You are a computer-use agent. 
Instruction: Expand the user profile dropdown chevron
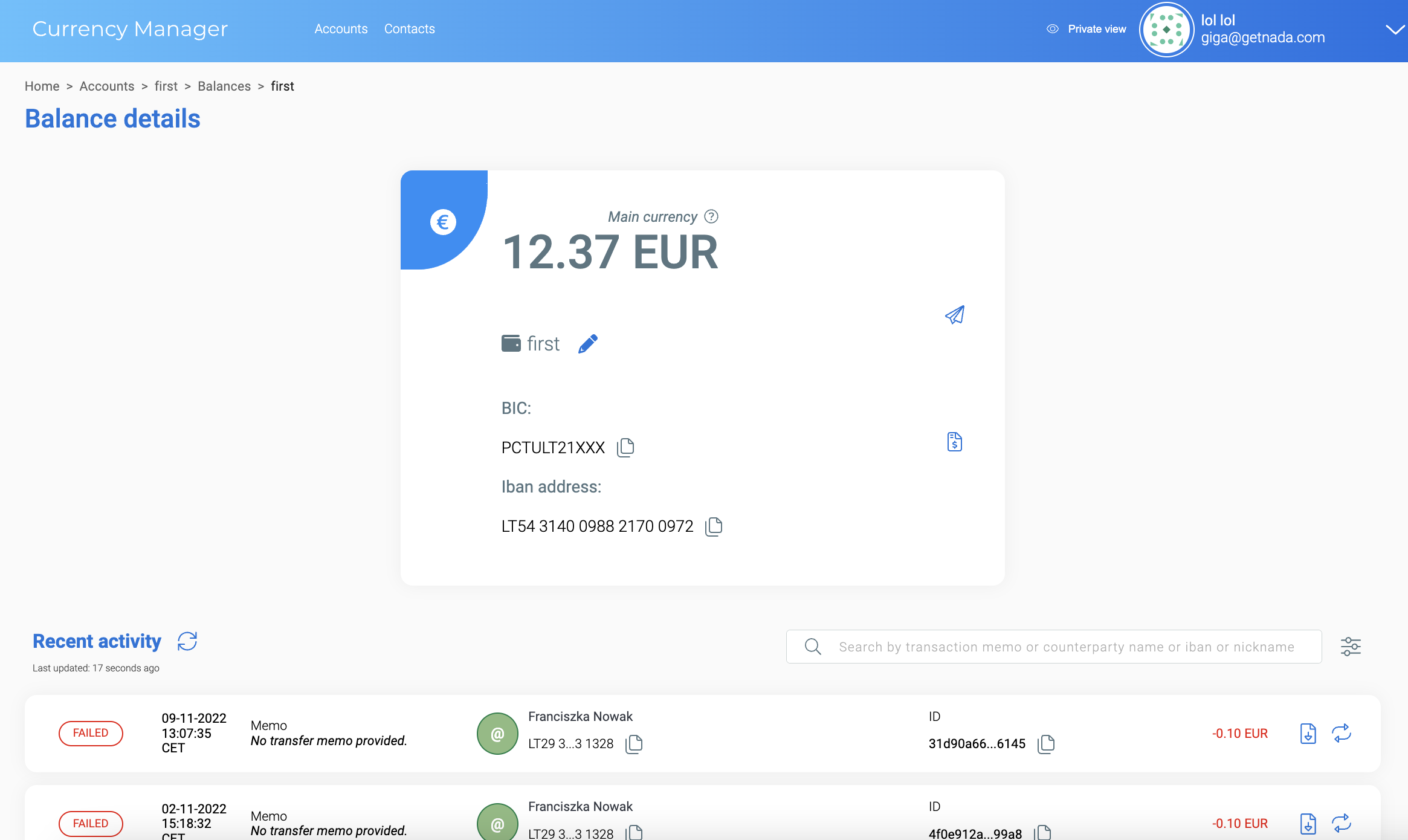tap(1395, 30)
